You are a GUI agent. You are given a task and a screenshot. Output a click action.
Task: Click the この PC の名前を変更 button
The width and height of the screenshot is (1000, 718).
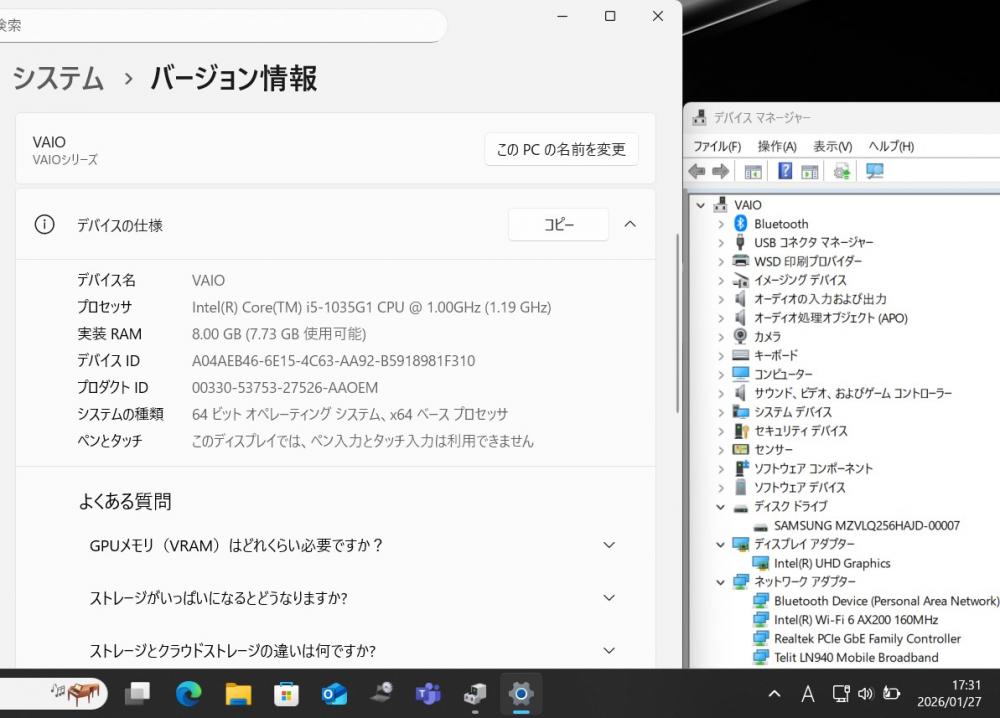[561, 150]
